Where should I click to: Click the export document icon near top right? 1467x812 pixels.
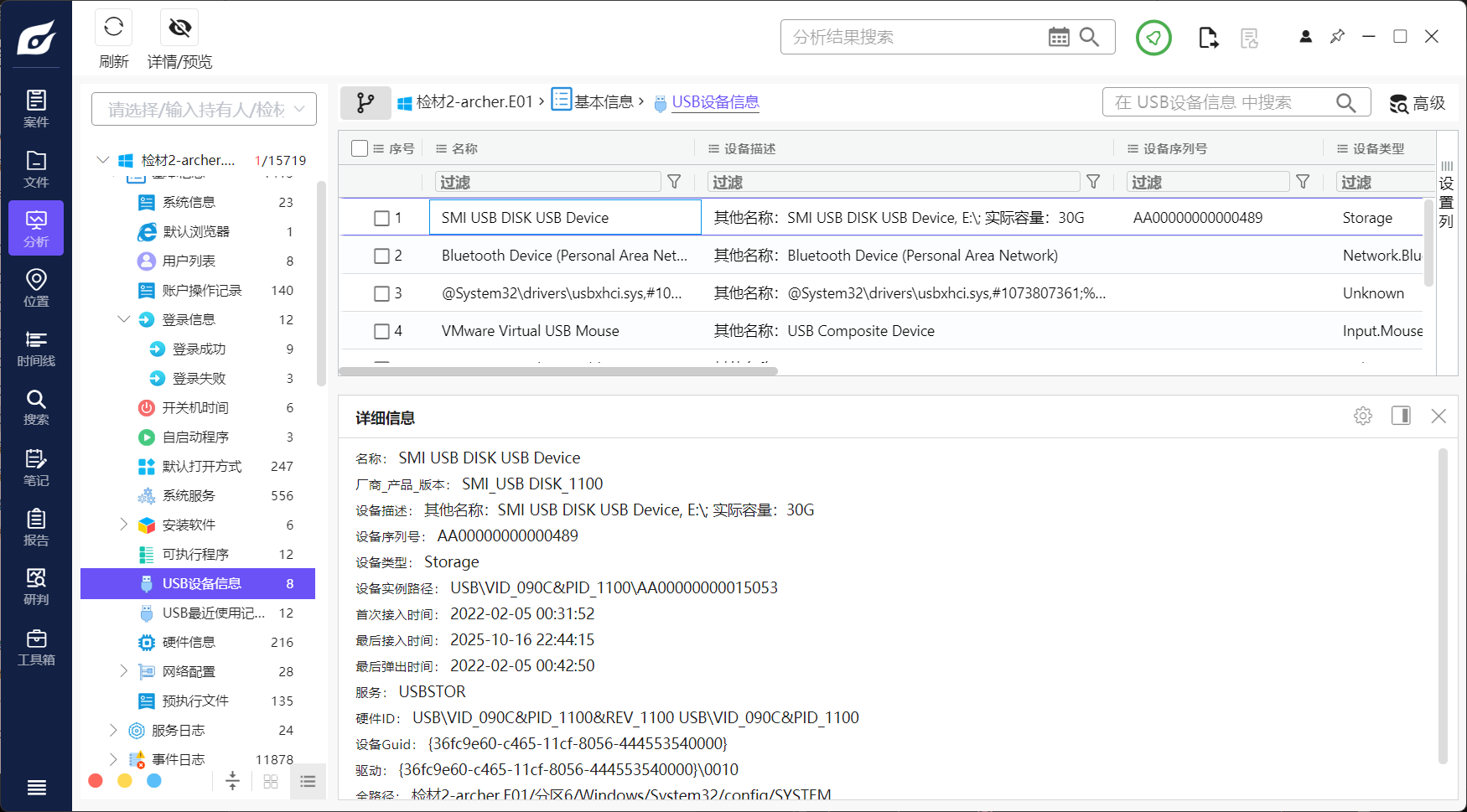pos(1208,37)
